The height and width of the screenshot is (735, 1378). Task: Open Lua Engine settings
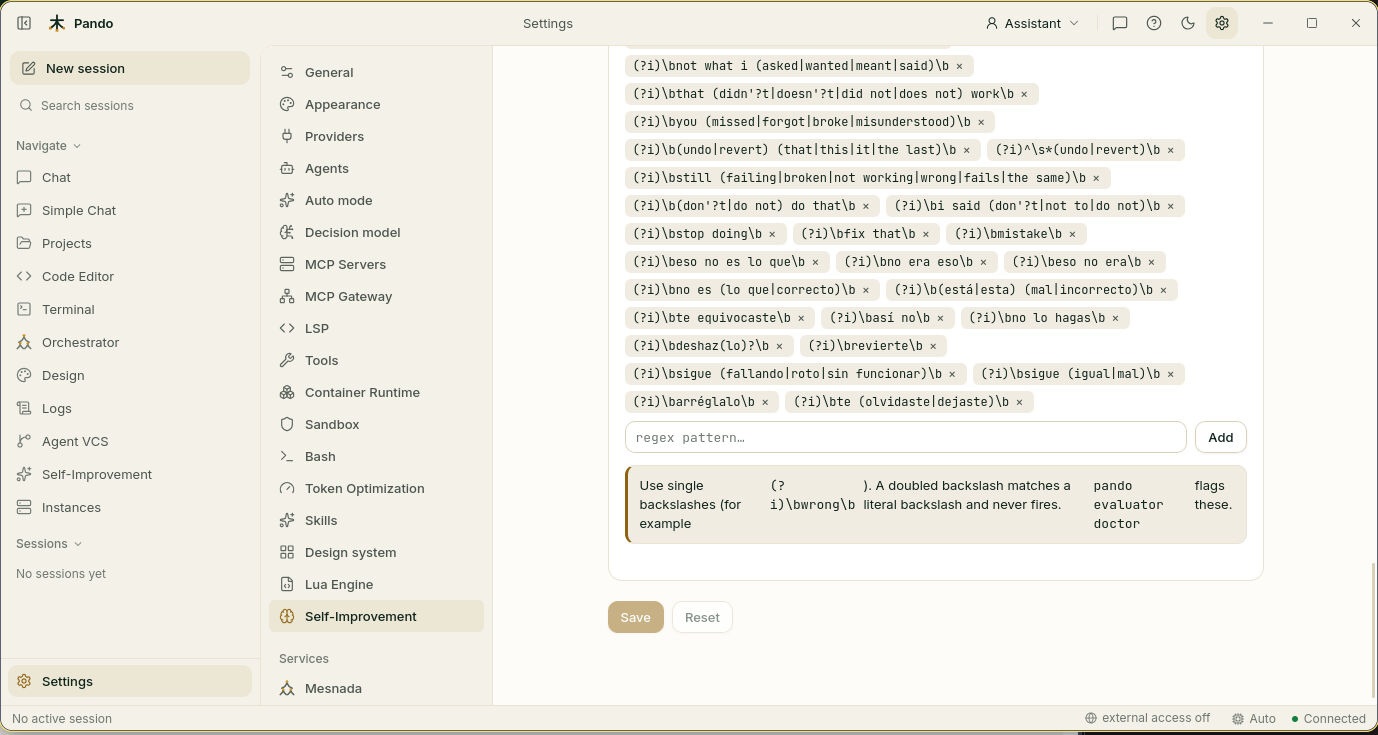(x=376, y=584)
